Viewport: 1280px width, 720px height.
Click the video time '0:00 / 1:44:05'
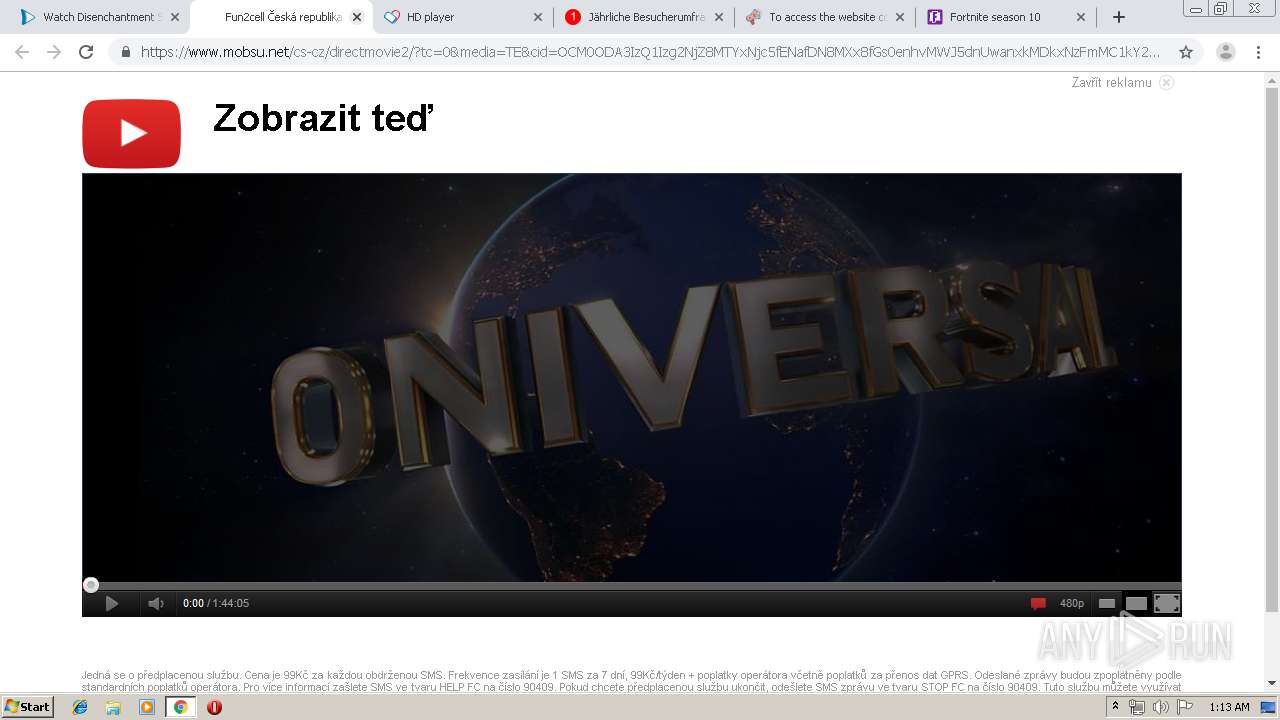(x=216, y=603)
